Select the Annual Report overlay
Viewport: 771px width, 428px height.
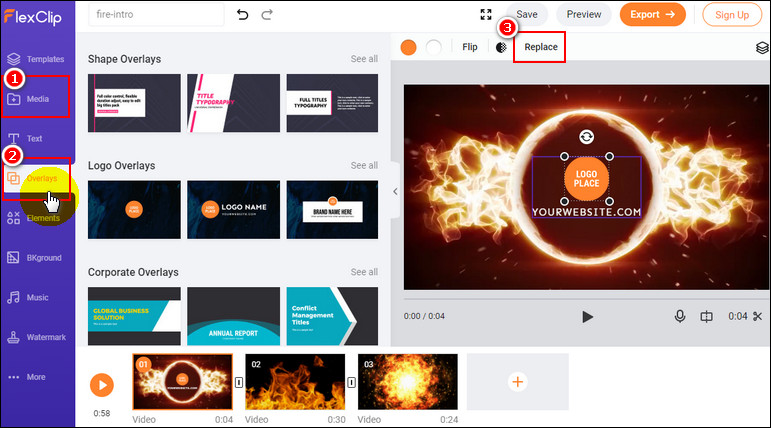pyautogui.click(x=234, y=316)
